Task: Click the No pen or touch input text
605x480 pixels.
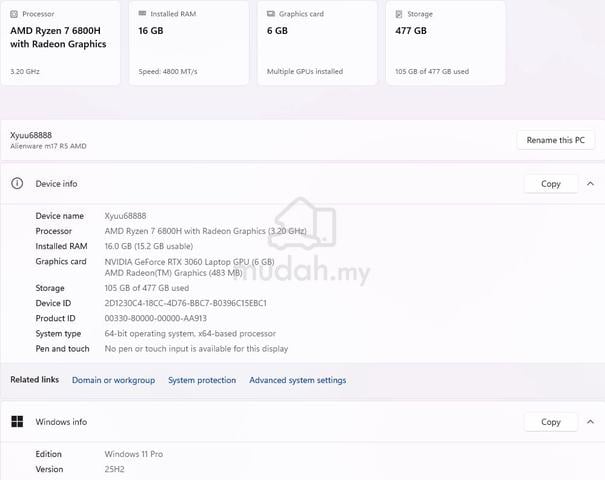Action: click(196, 348)
